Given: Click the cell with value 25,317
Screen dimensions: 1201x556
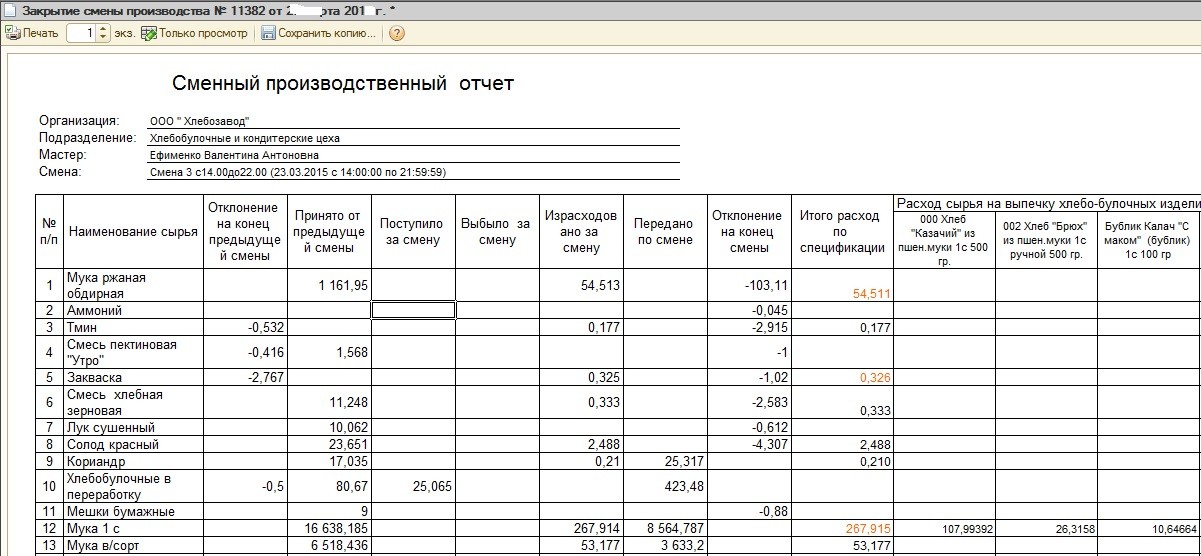Looking at the screenshot, I should (664, 461).
